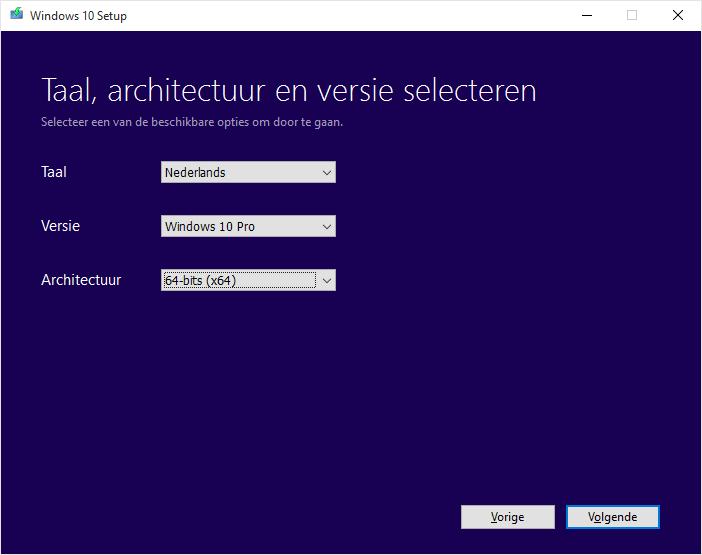Click the empty dark background below Architectuur
Image resolution: width=702 pixels, height=555 pixels.
point(300,400)
